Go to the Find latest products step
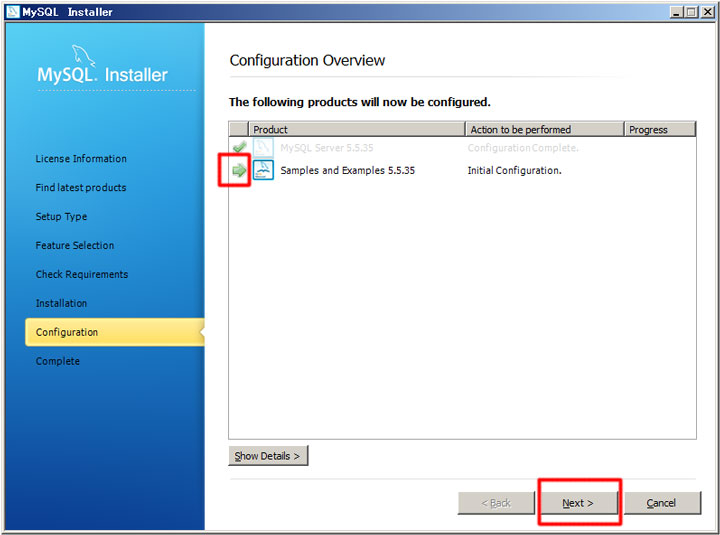This screenshot has width=720, height=535. click(81, 187)
